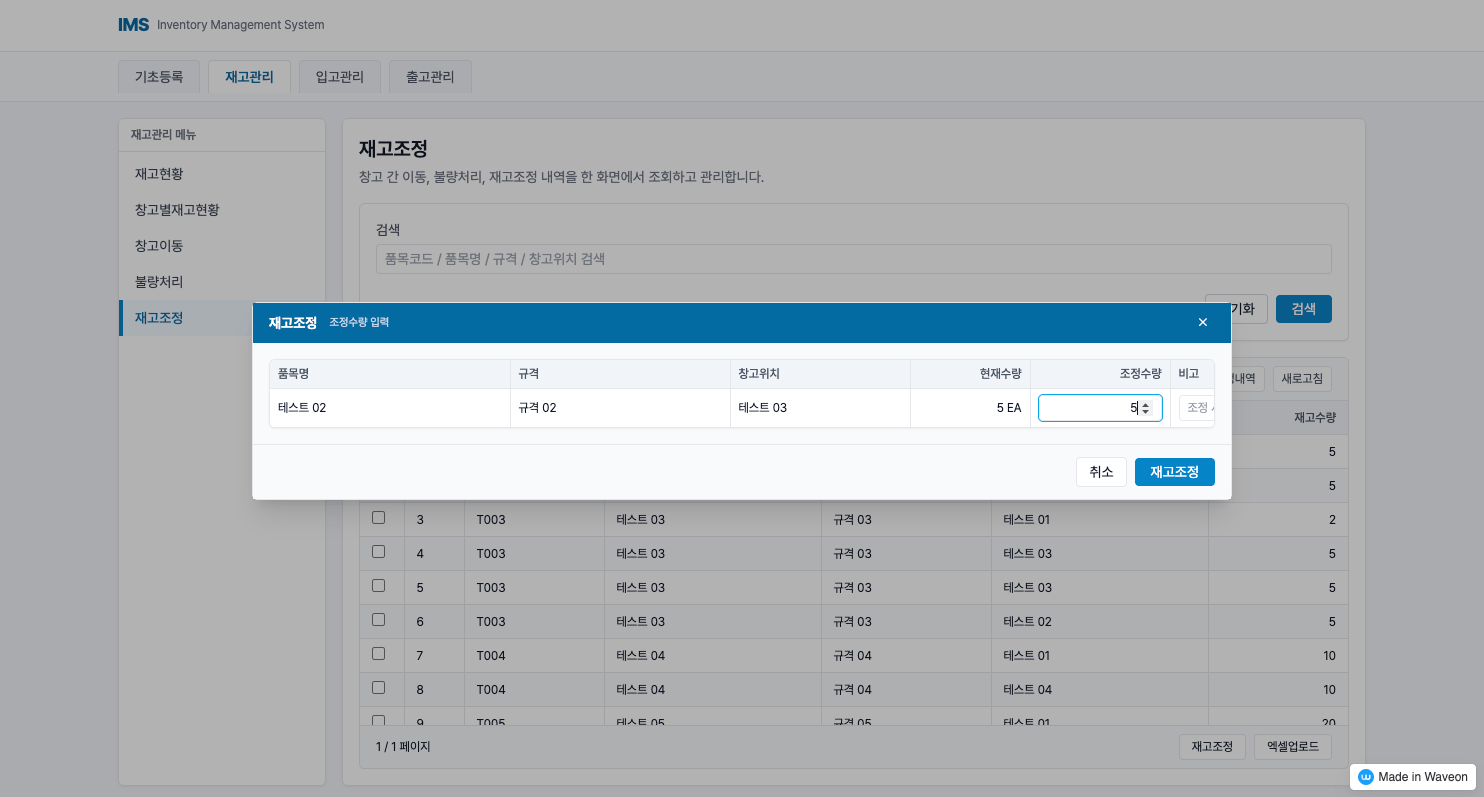Image resolution: width=1484 pixels, height=797 pixels.
Task: Confirm with the blue 재고조정 dialog button
Action: (x=1174, y=472)
